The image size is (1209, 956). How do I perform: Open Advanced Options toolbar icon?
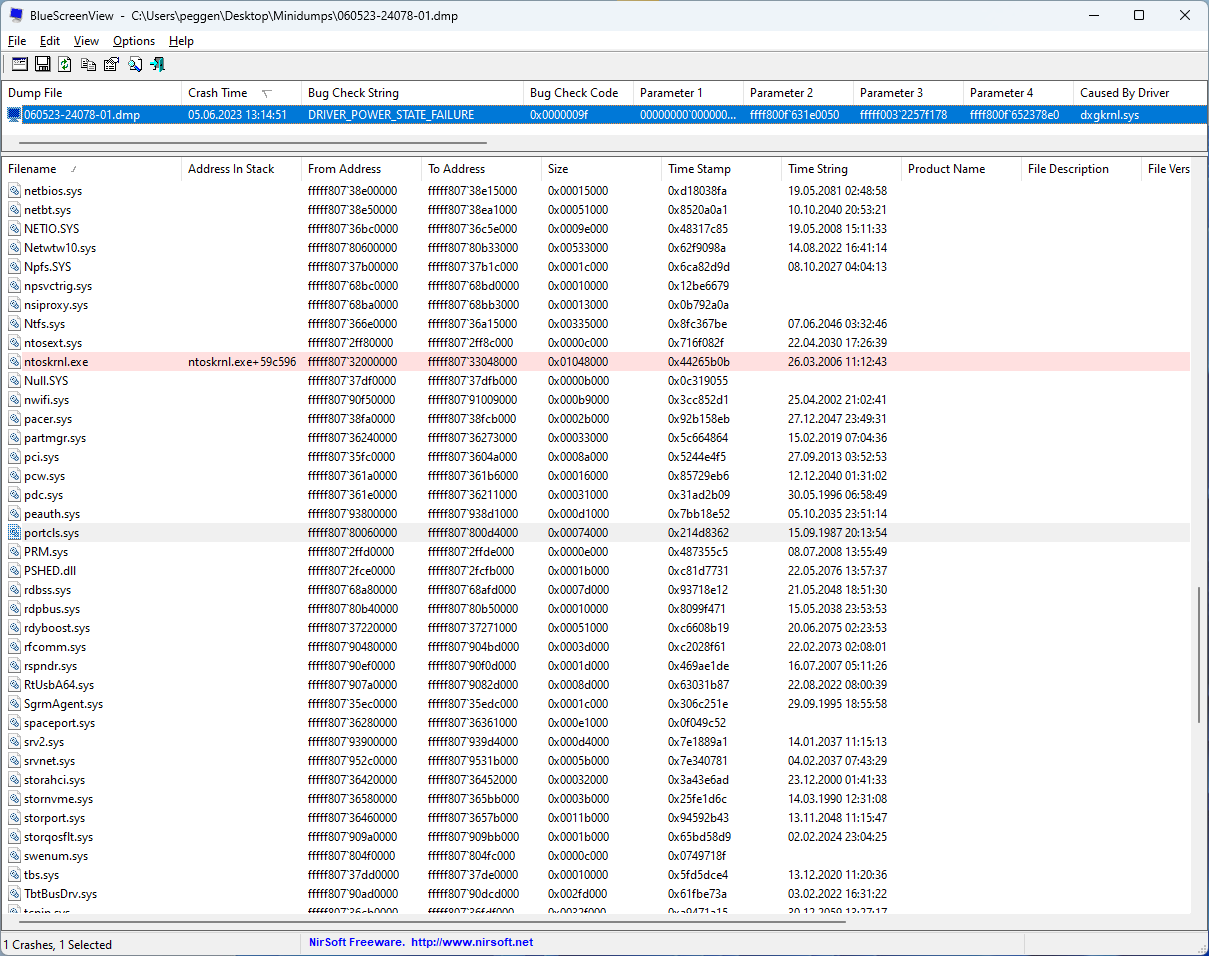coord(19,64)
